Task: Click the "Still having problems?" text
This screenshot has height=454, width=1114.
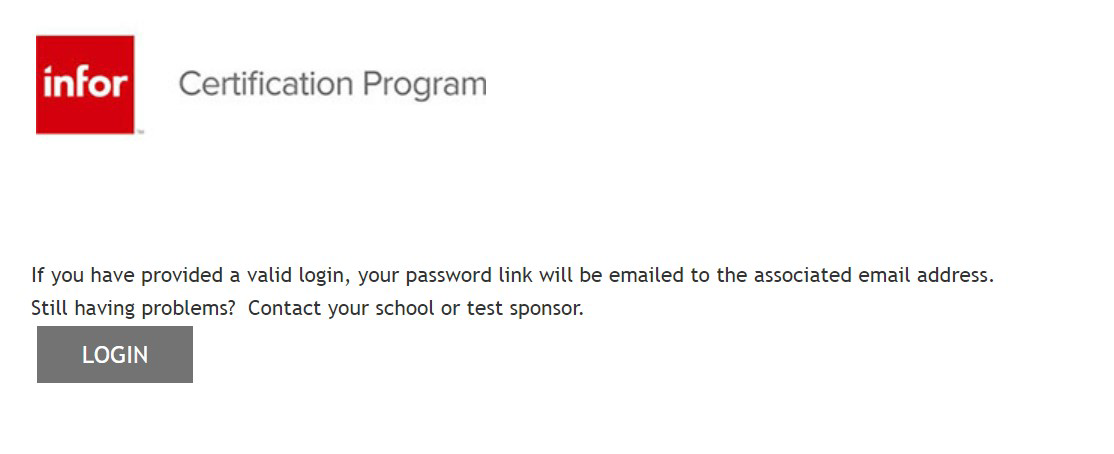Action: pyautogui.click(x=133, y=308)
